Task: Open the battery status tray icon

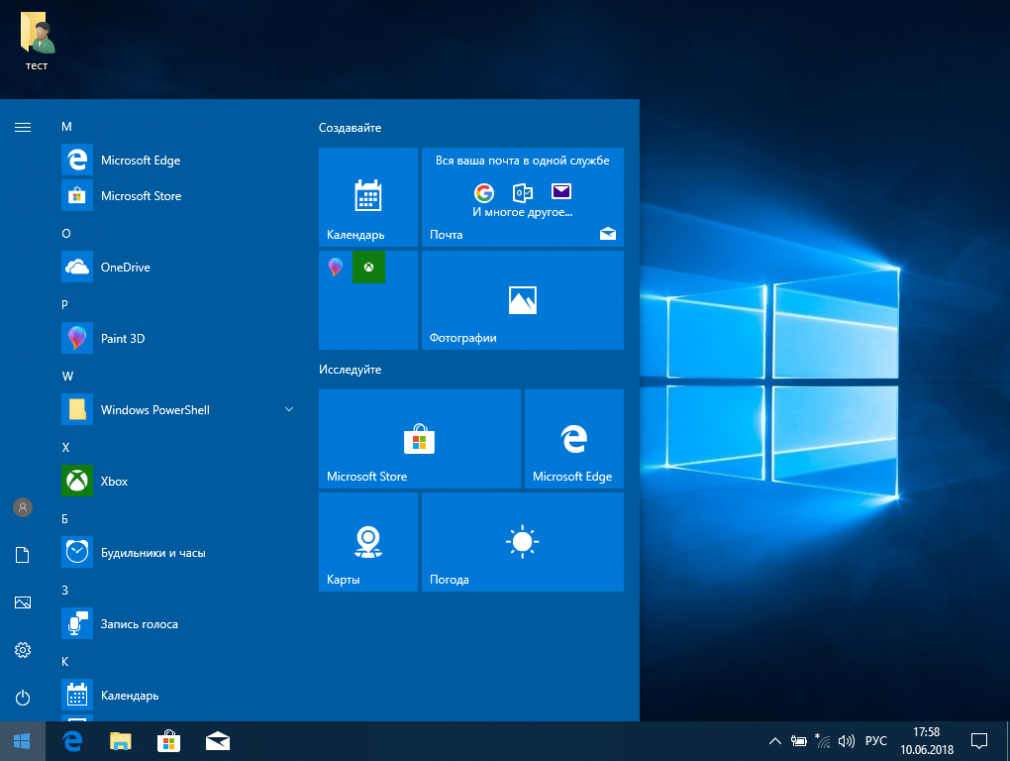Action: 799,742
